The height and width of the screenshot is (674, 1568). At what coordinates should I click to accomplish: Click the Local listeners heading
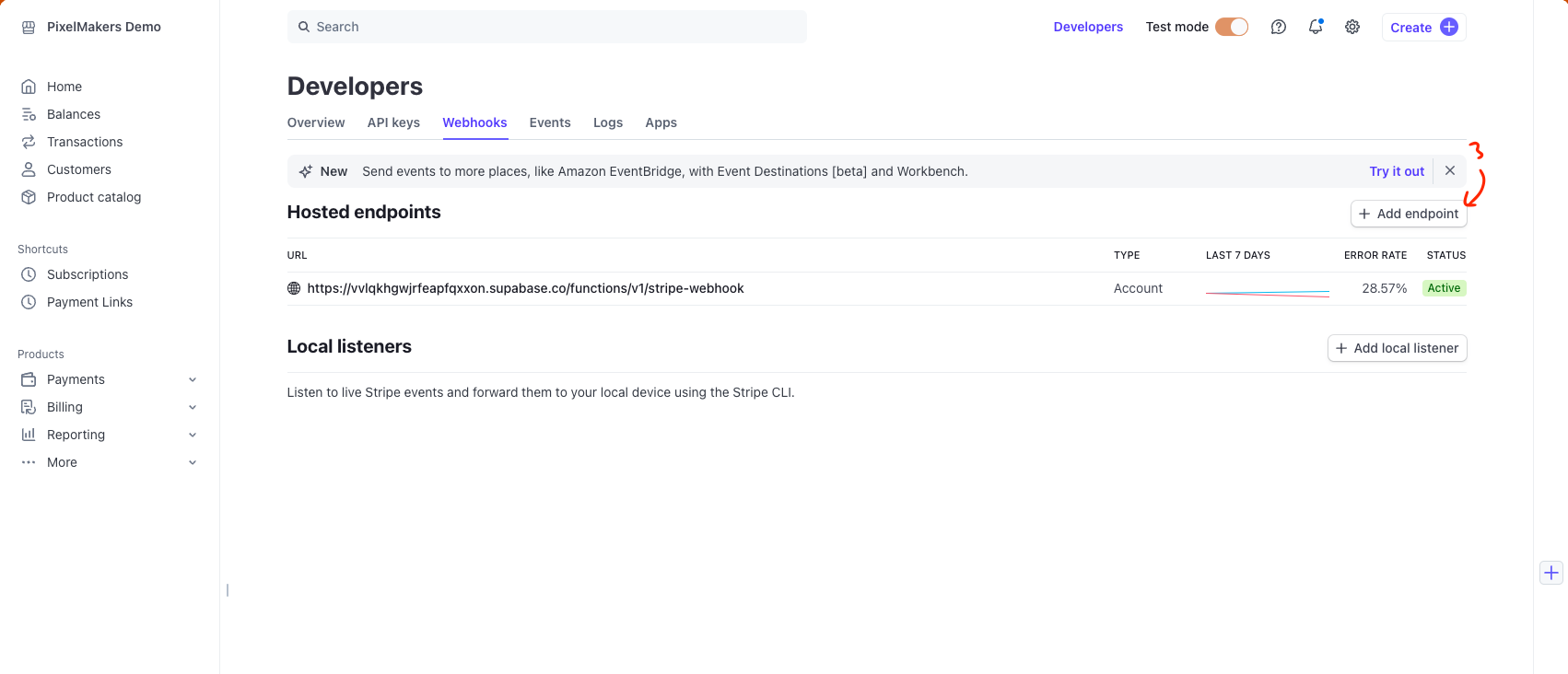pos(349,346)
